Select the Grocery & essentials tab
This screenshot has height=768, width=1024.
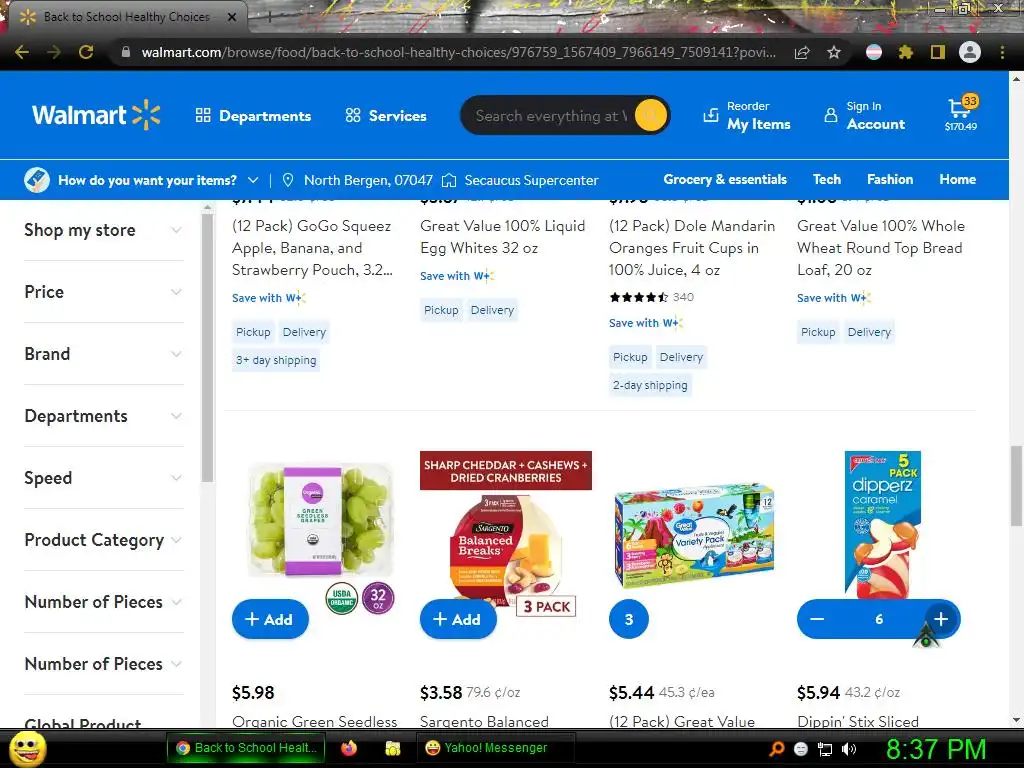(725, 180)
